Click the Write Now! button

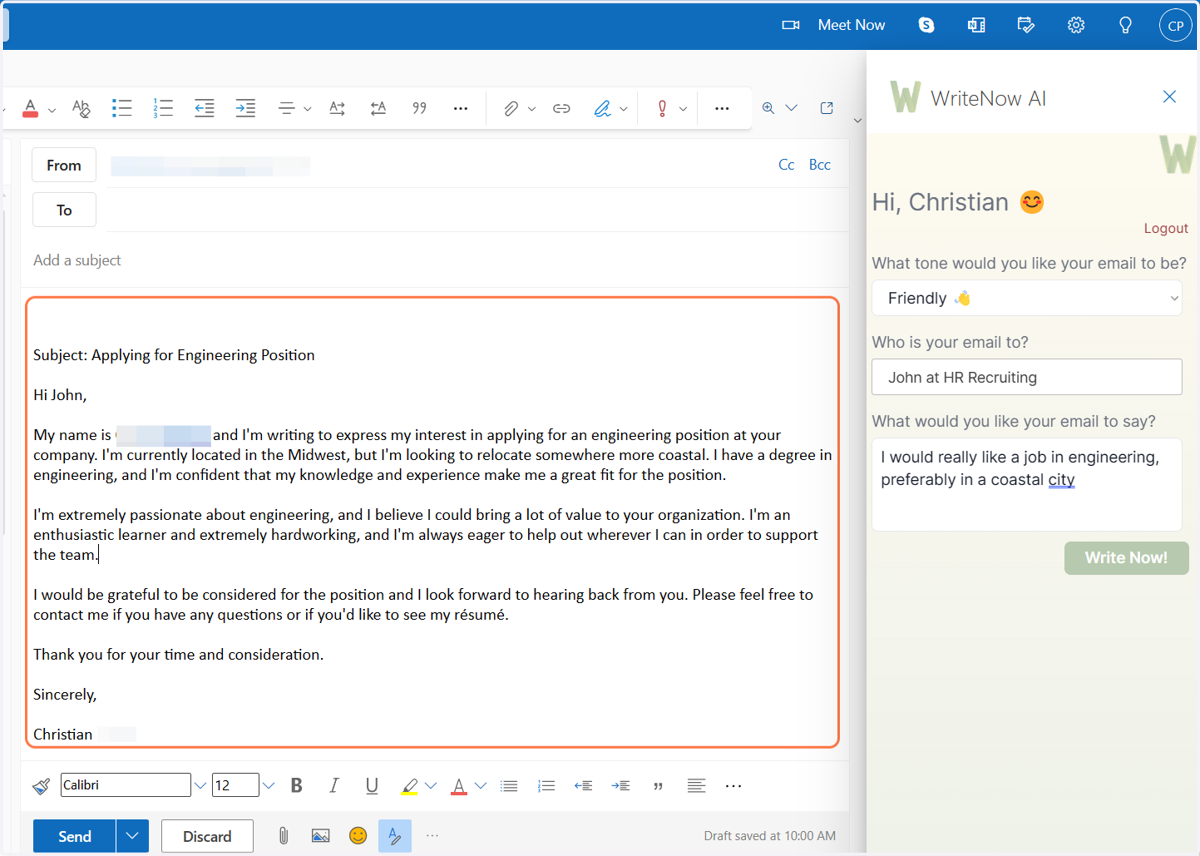[x=1126, y=558]
